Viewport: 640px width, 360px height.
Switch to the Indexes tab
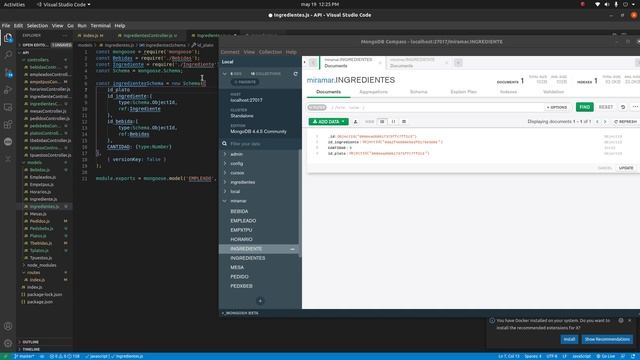[508, 92]
